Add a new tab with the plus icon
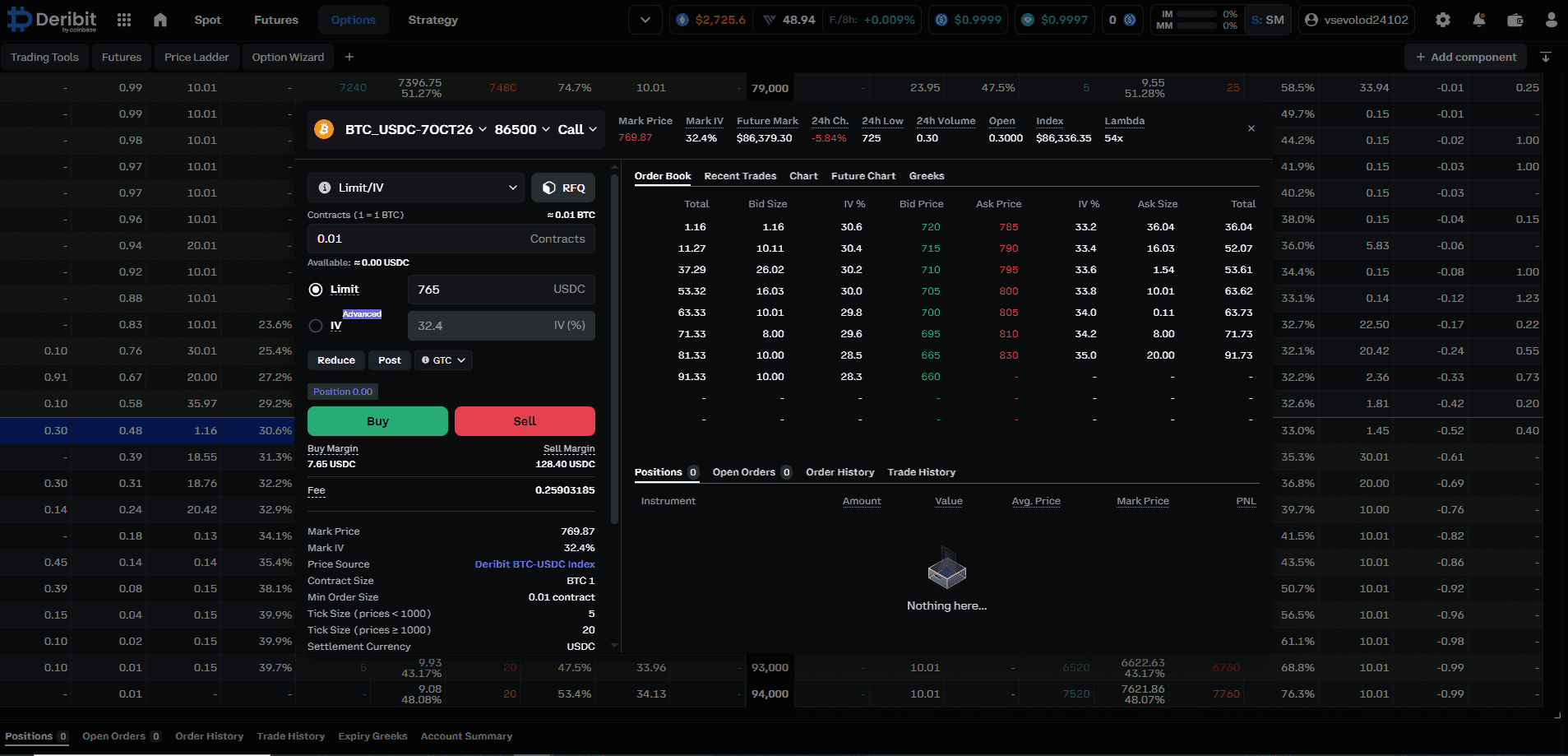 [x=349, y=57]
